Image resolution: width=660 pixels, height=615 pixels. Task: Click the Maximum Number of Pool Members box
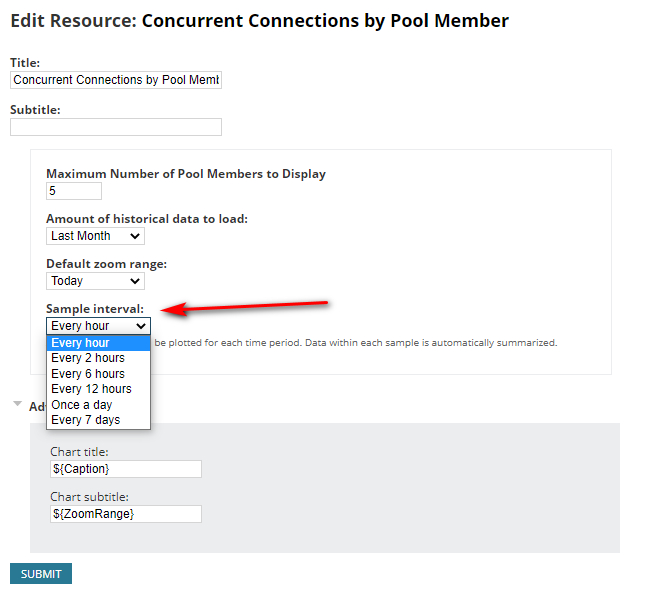point(73,191)
